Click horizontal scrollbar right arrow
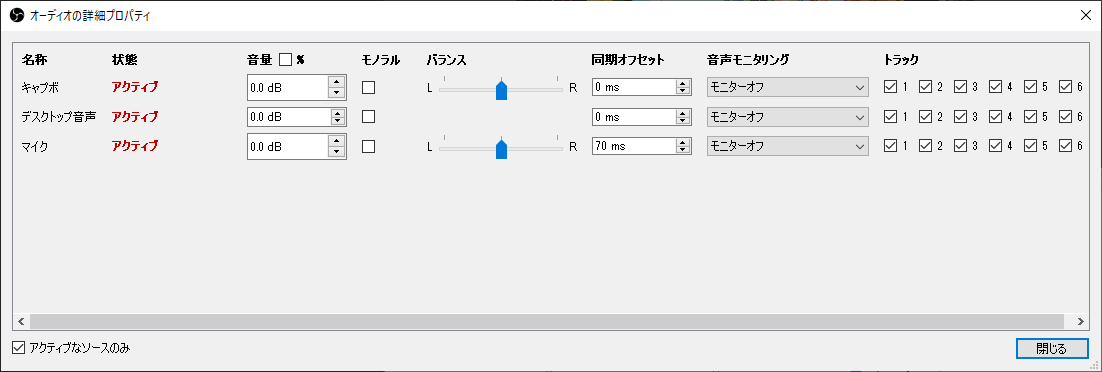 [1080, 321]
